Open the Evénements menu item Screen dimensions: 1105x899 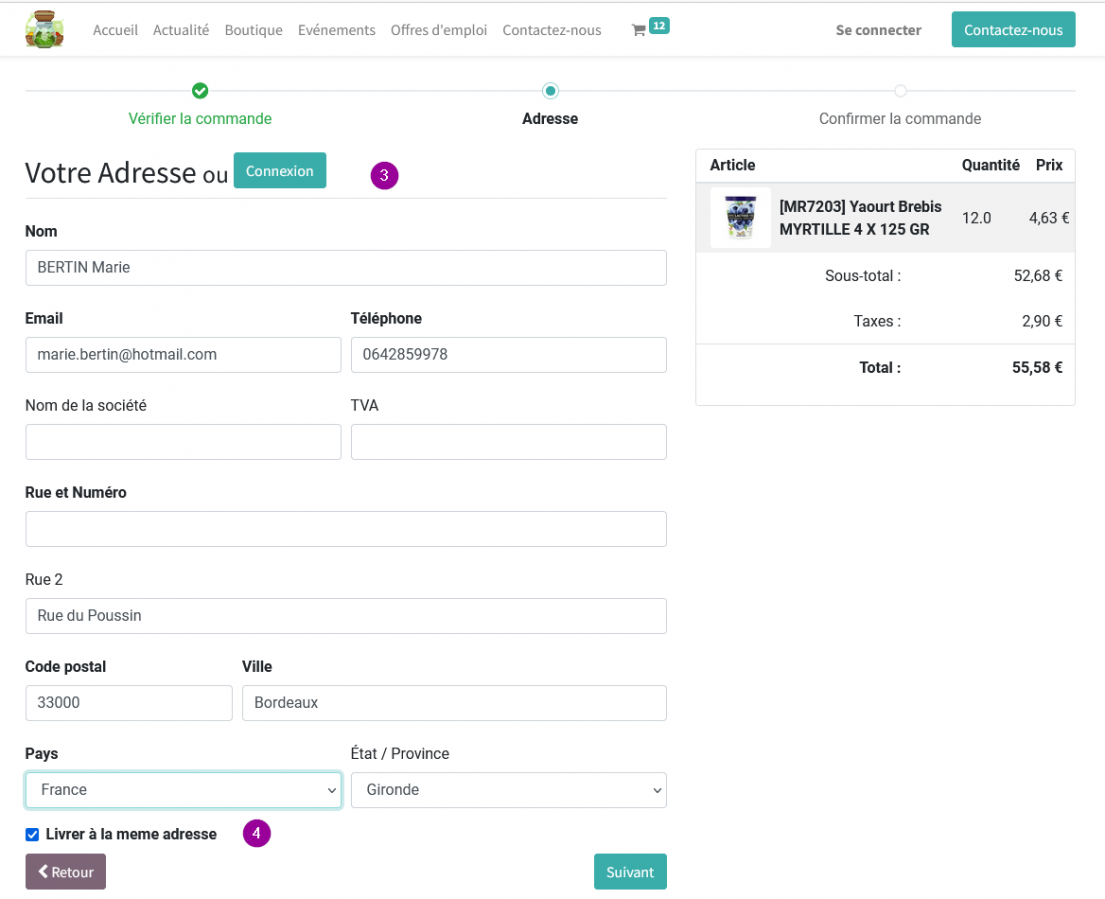coord(337,30)
